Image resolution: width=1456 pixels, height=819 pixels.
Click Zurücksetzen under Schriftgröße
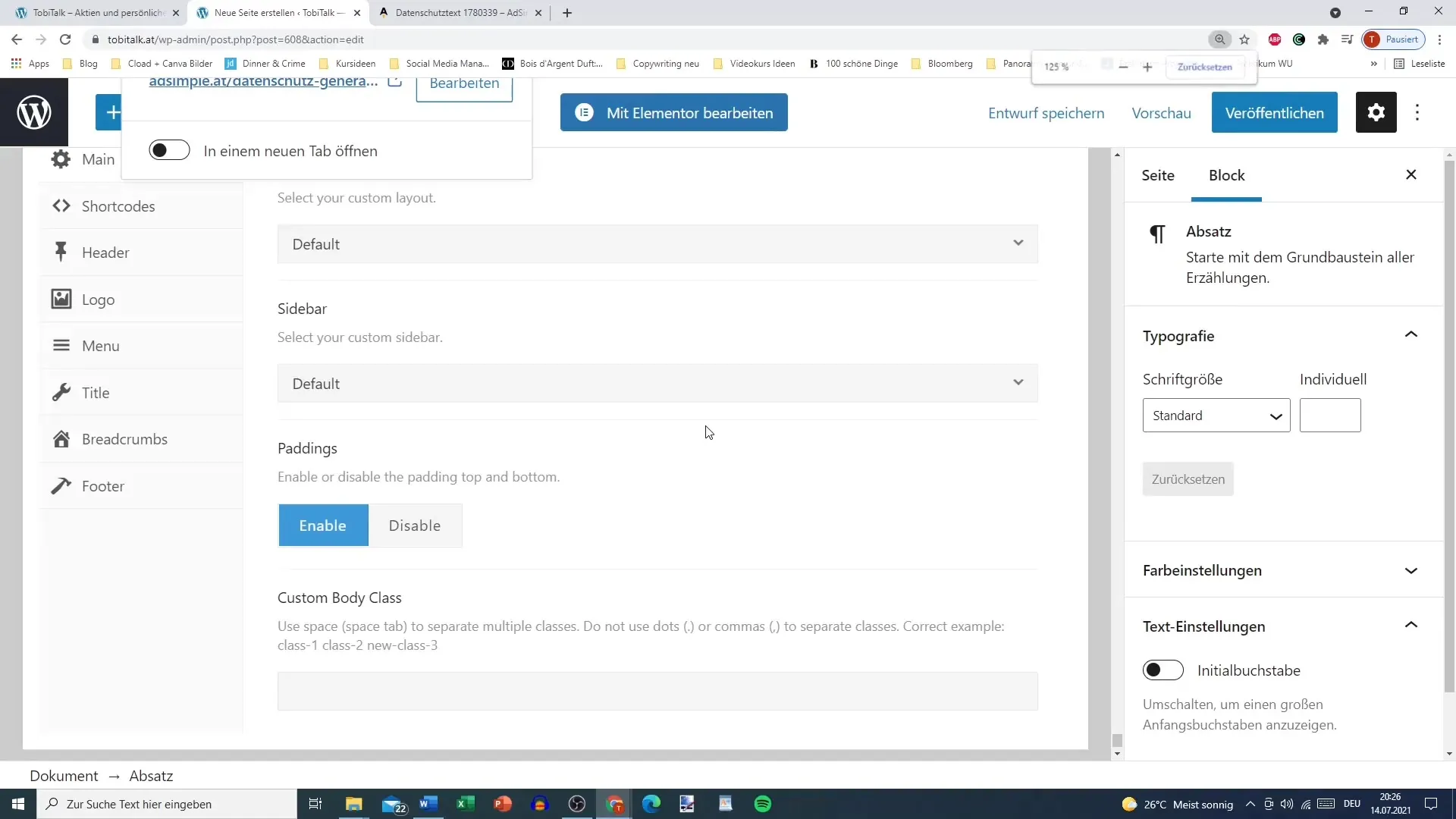coord(1188,479)
